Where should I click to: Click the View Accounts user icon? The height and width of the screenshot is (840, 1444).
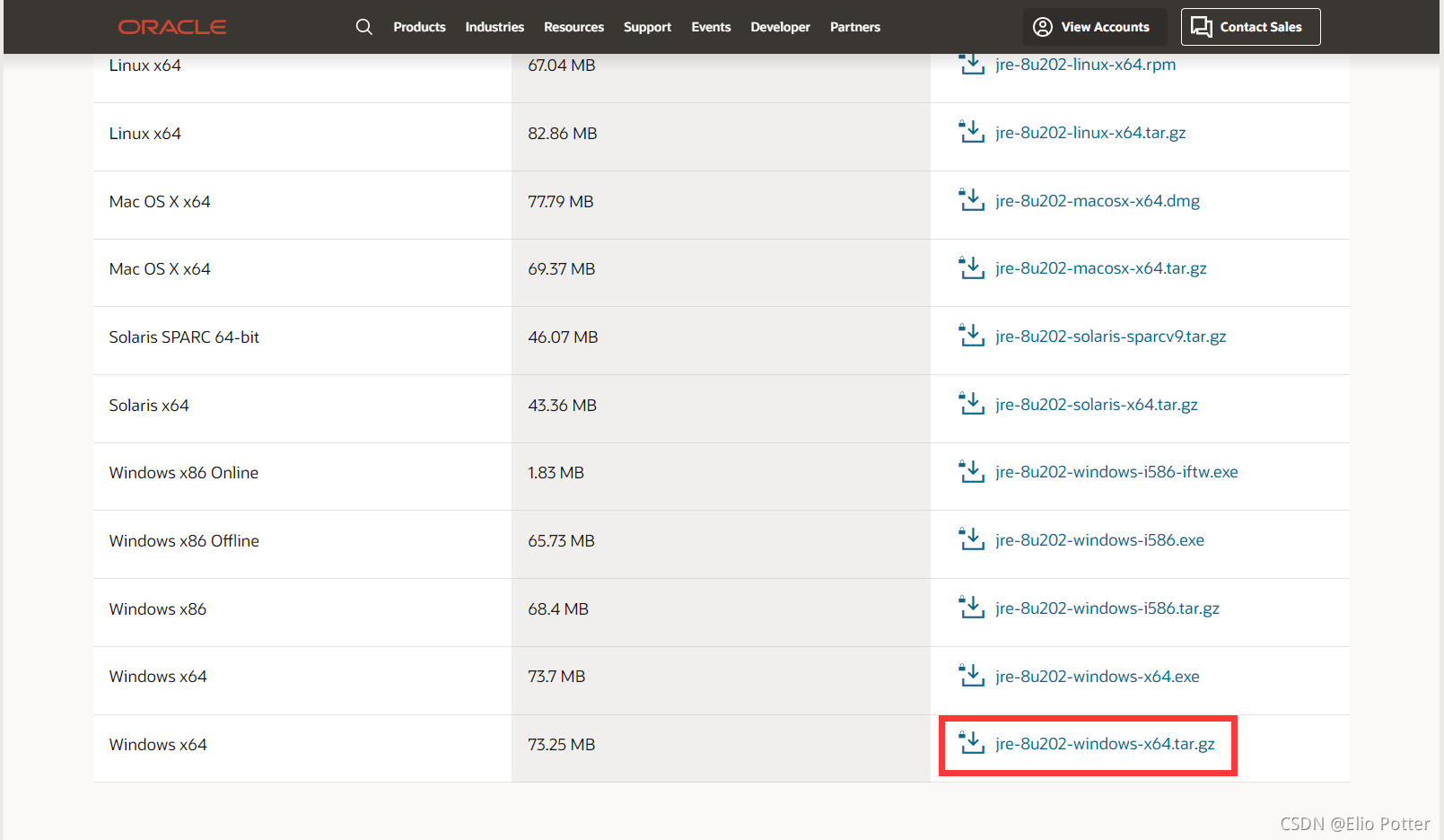[x=1043, y=27]
